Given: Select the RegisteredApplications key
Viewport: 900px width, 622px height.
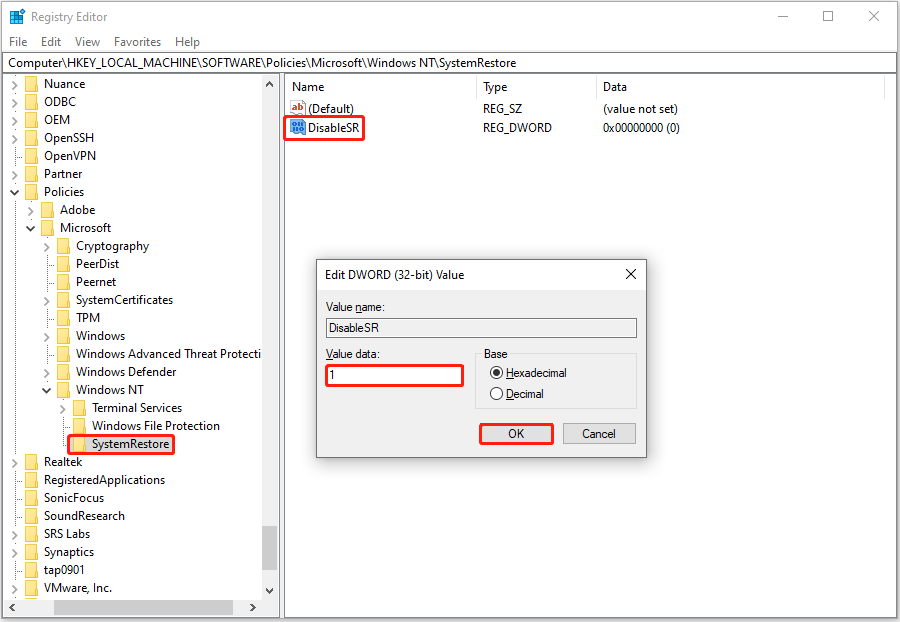Looking at the screenshot, I should (104, 480).
